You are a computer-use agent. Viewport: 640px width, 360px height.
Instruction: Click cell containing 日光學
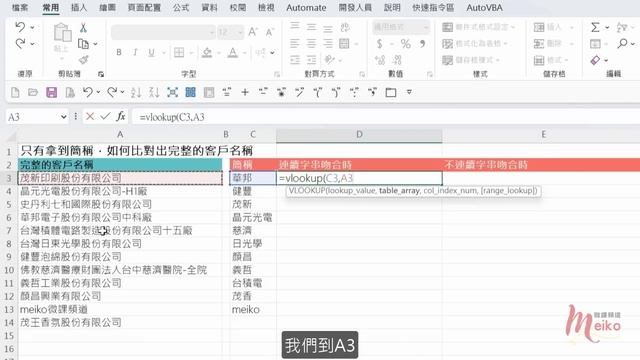coord(253,244)
